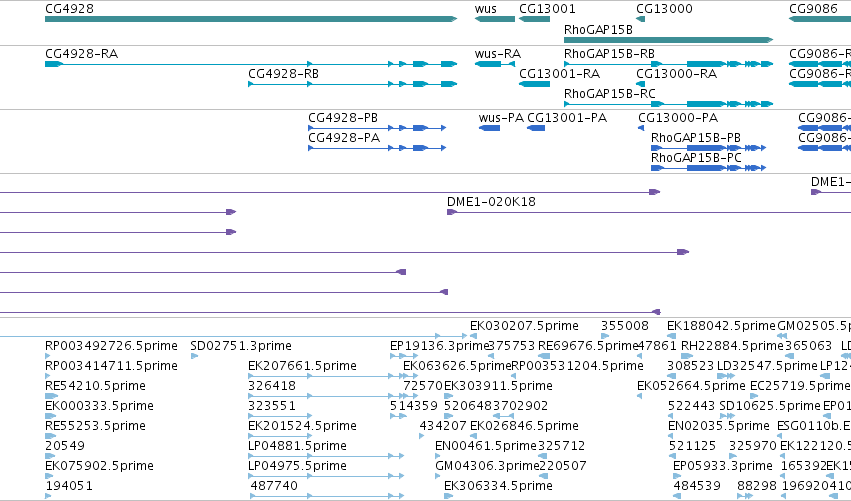
Task: Open the EK063626.5prime EST label
Action: pyautogui.click(x=458, y=366)
